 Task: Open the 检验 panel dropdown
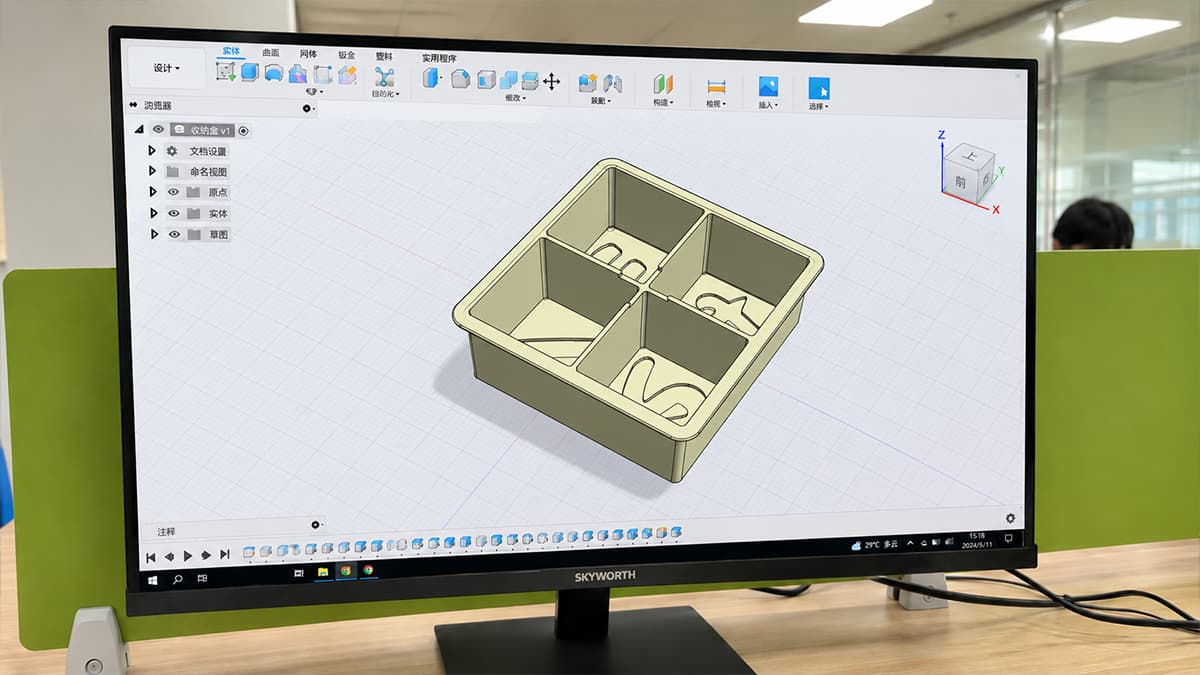click(x=716, y=103)
